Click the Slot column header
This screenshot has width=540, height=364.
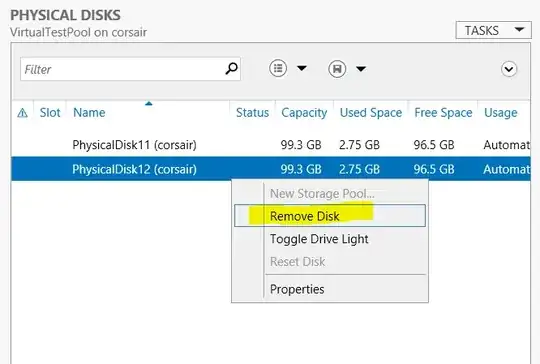(50, 113)
